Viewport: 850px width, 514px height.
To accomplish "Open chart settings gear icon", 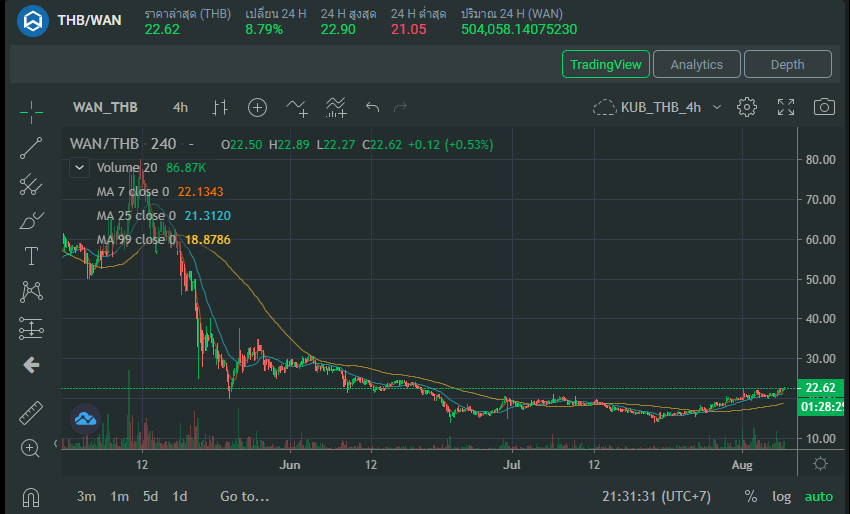I will point(747,107).
